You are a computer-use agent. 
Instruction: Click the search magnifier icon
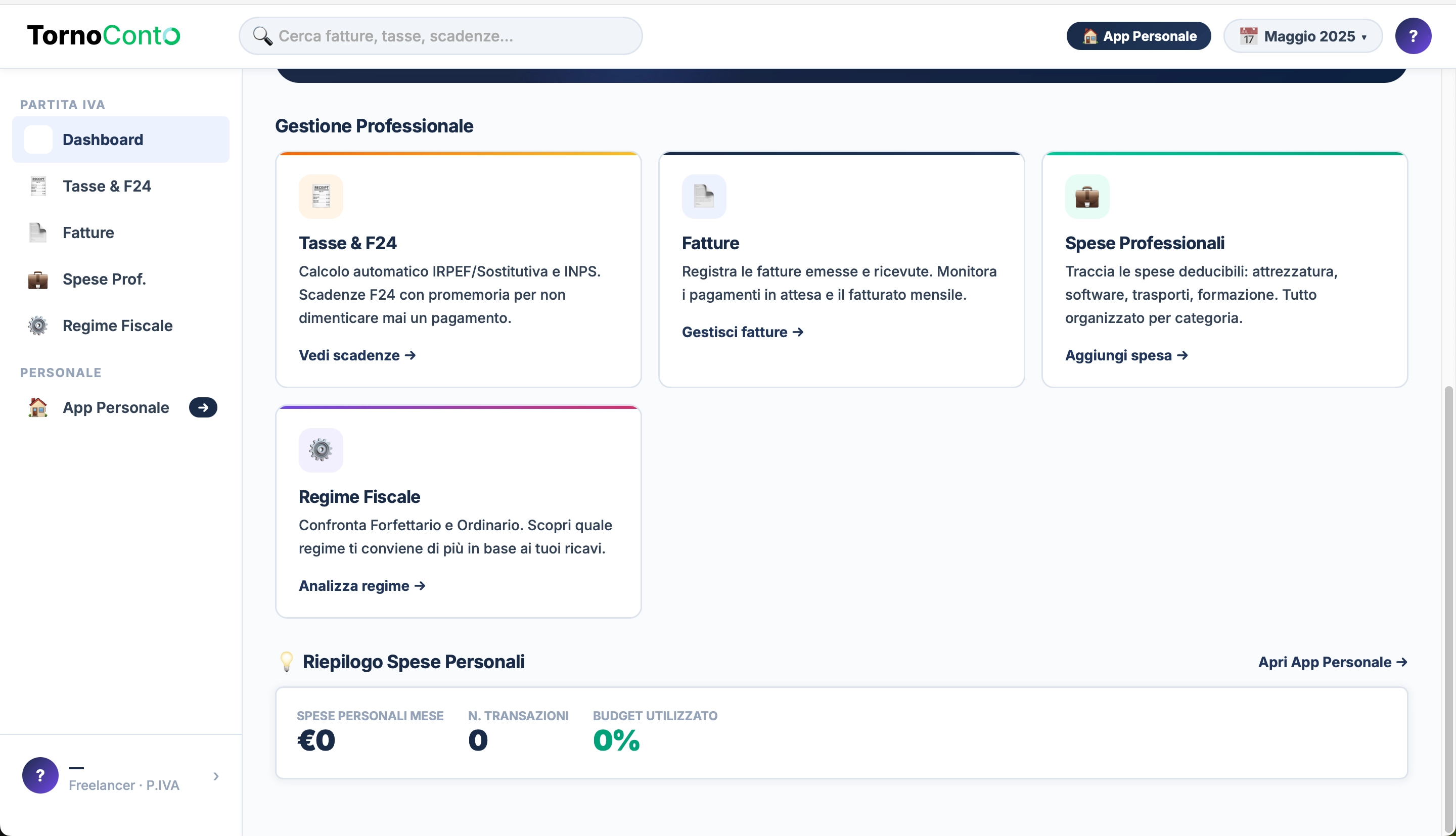(262, 35)
